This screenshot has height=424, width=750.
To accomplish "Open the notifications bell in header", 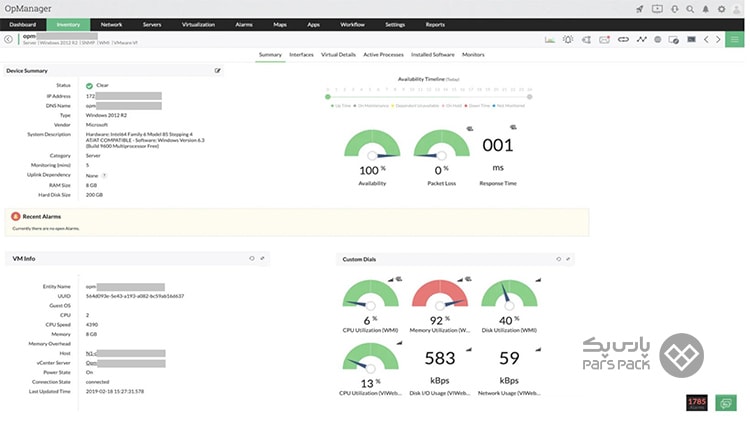I will (x=706, y=9).
